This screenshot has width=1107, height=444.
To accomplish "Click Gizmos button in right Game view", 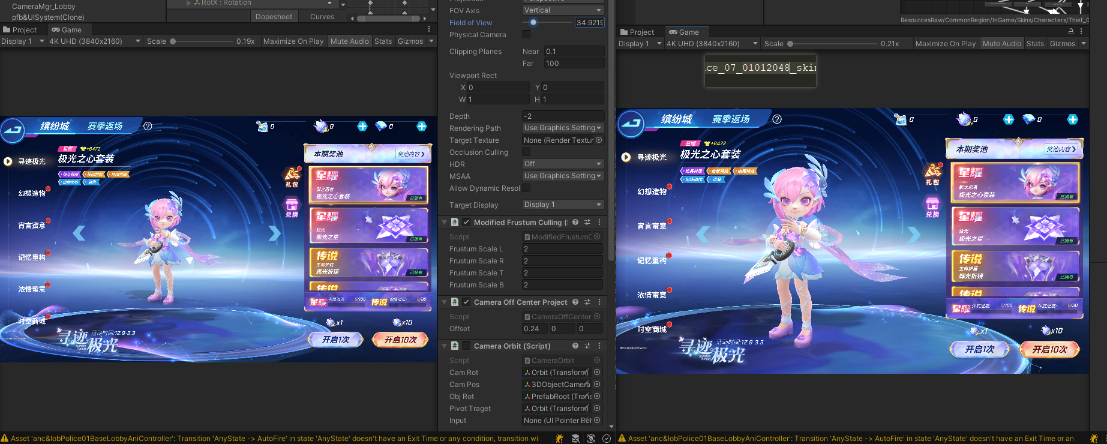I will coord(1062,44).
